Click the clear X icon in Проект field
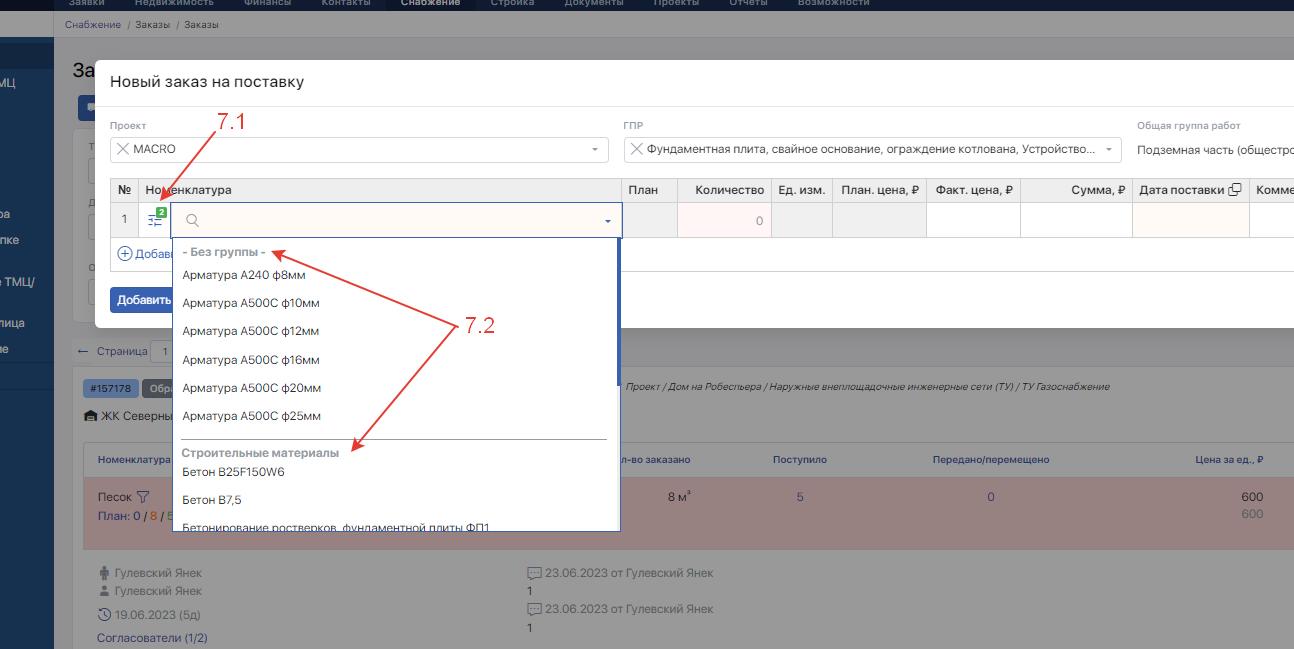The width and height of the screenshot is (1294, 649). click(123, 149)
